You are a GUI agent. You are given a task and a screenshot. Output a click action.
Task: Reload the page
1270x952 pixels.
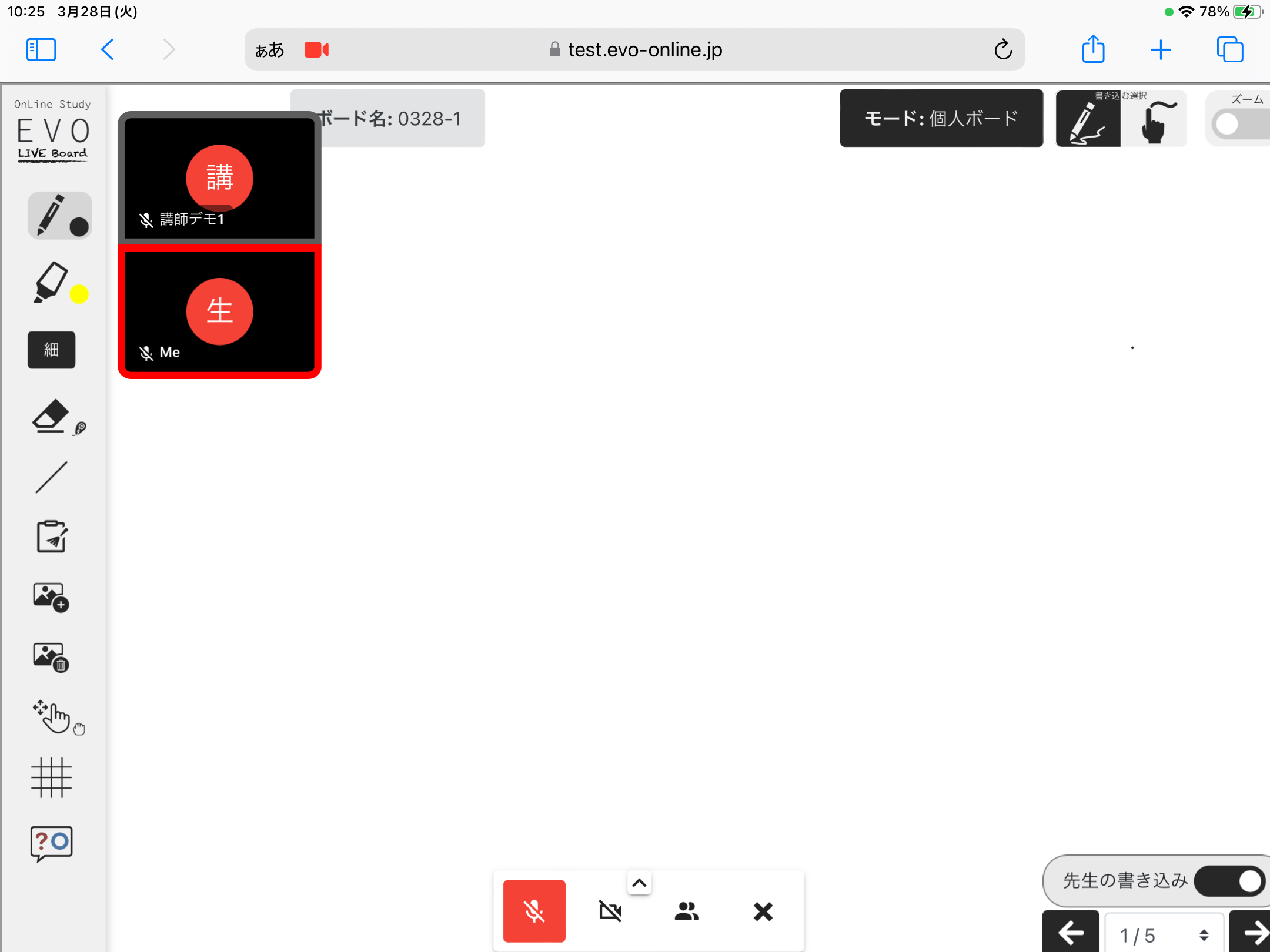point(1003,49)
